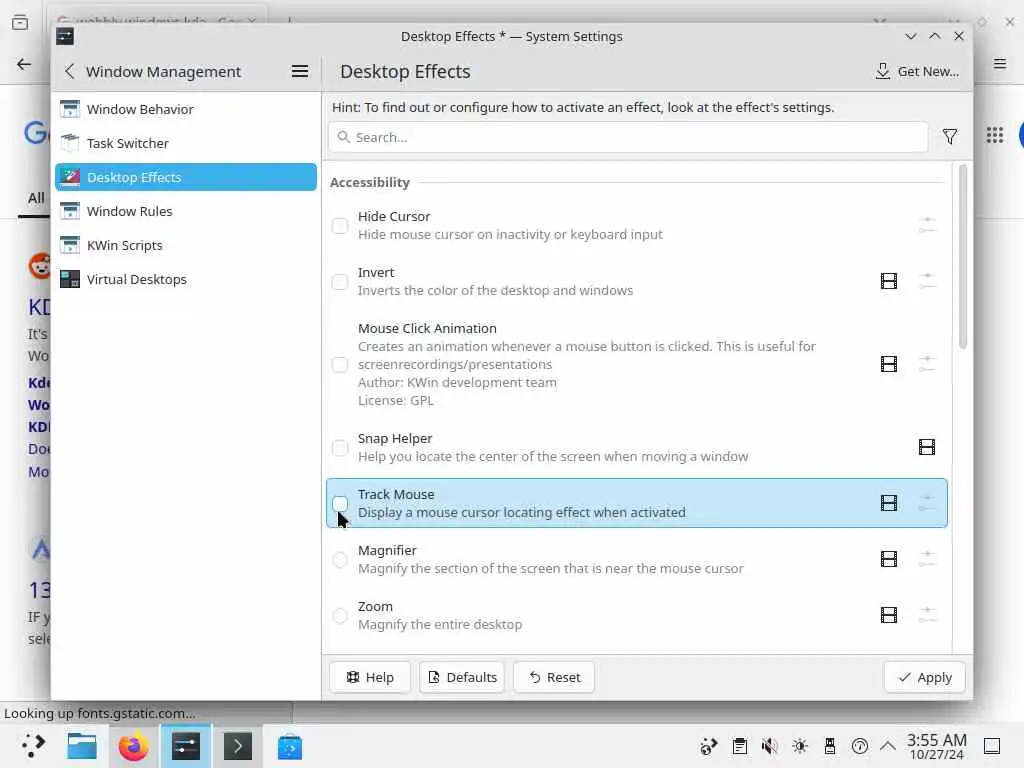
Task: Click Get New effects button
Action: (917, 71)
